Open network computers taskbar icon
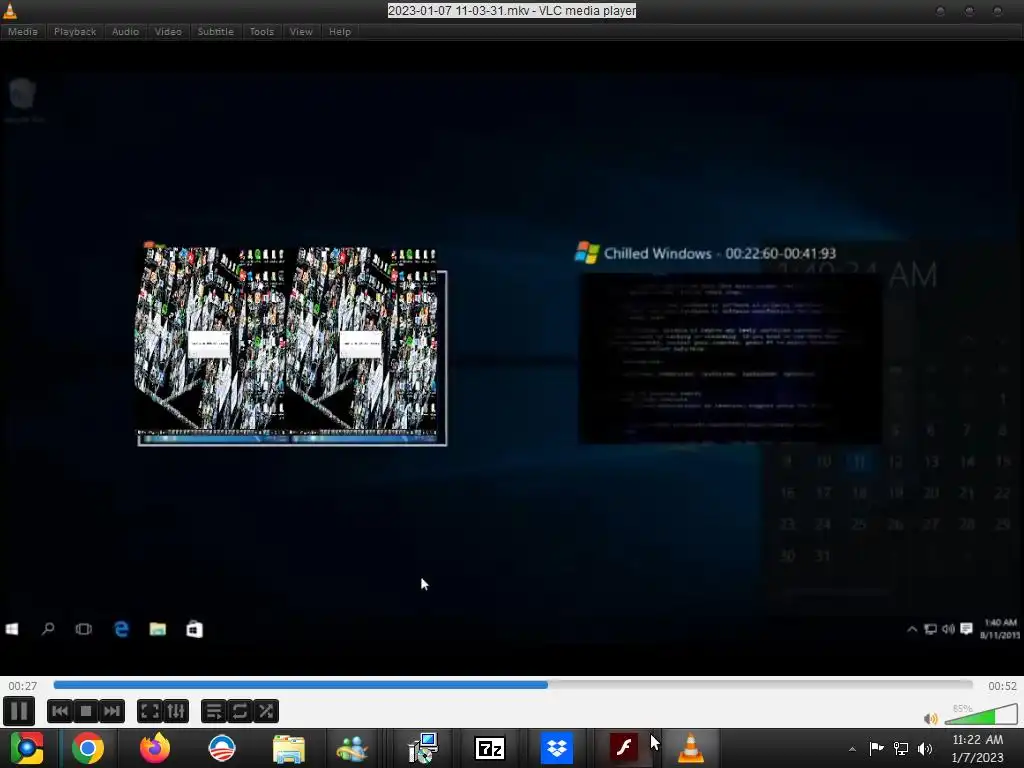Screen dimensions: 1024x768 [423, 748]
